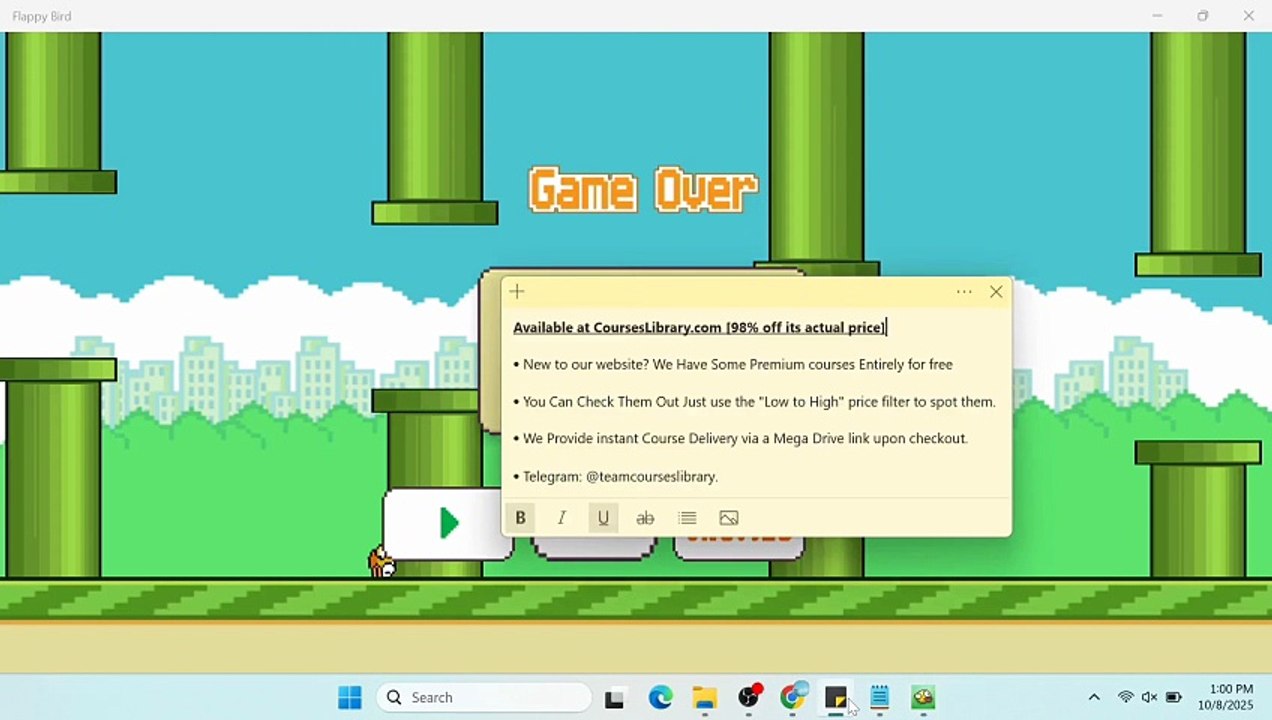
Task: Minimize the Flappy Bird window
Action: tap(1157, 16)
